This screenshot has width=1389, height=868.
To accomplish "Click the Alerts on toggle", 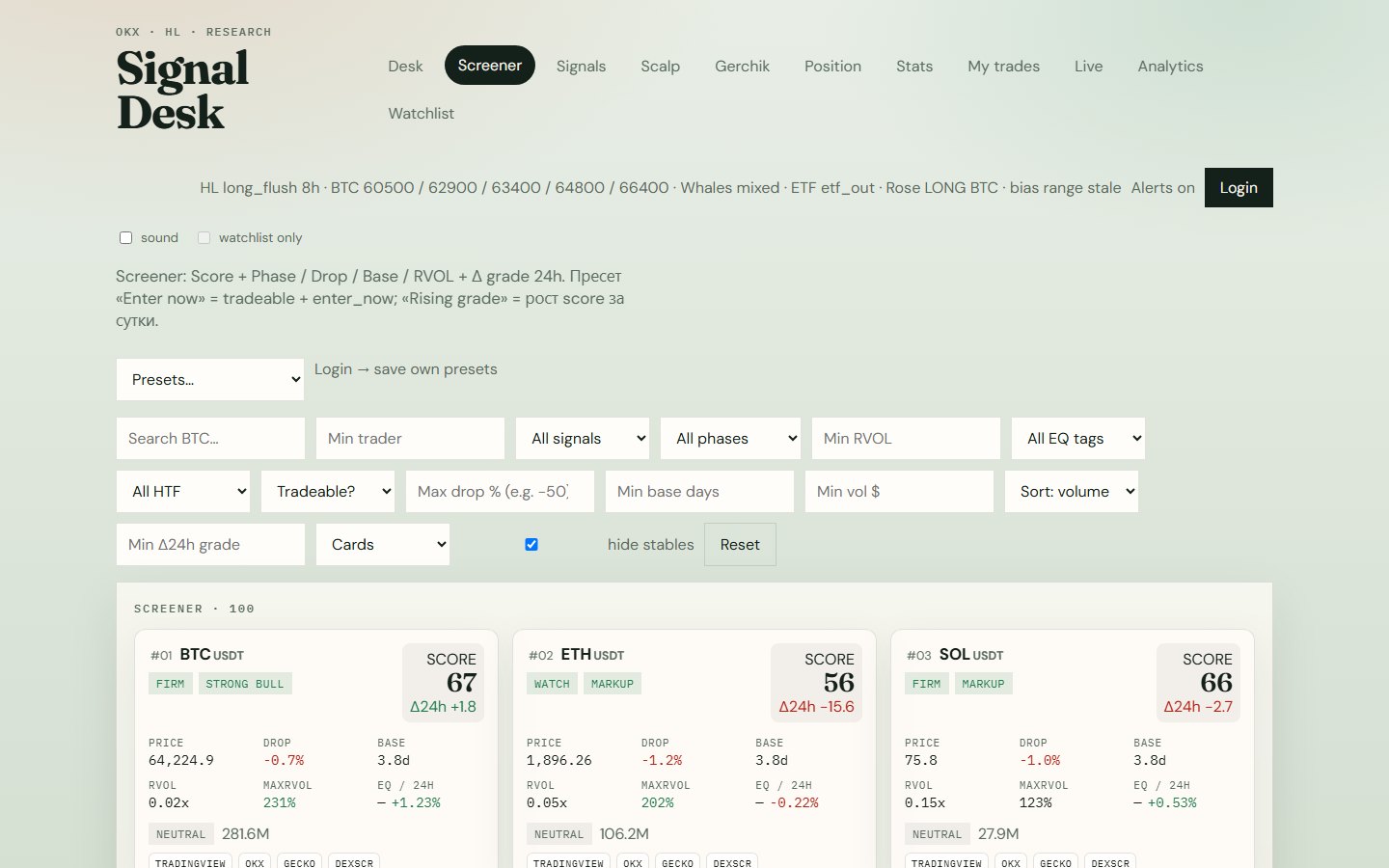I will point(1163,188).
